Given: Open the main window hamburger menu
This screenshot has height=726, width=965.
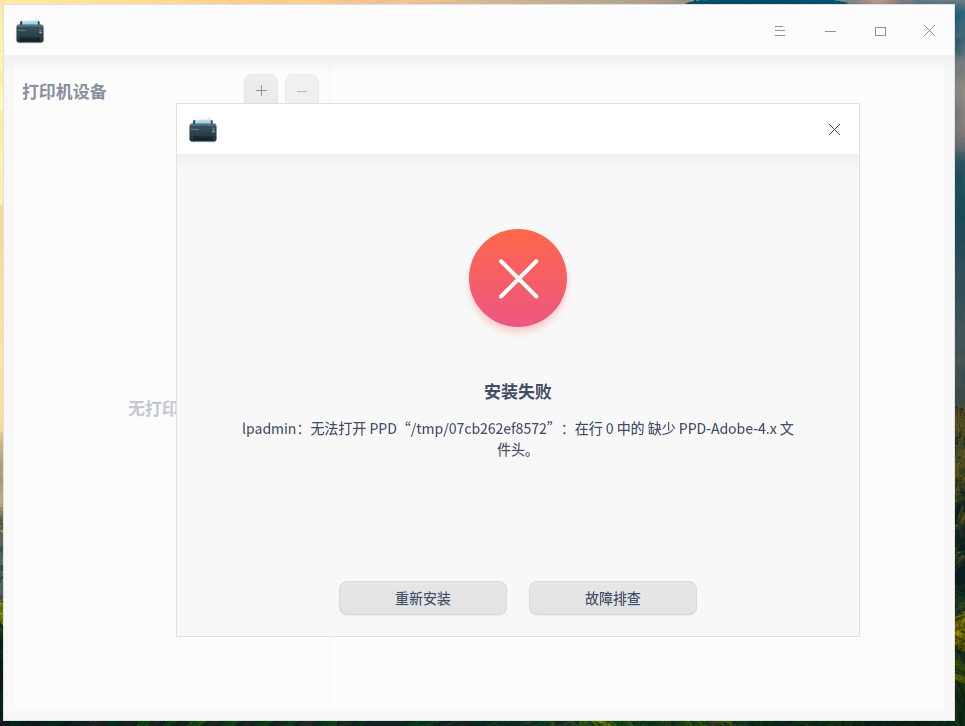Looking at the screenshot, I should [x=780, y=31].
